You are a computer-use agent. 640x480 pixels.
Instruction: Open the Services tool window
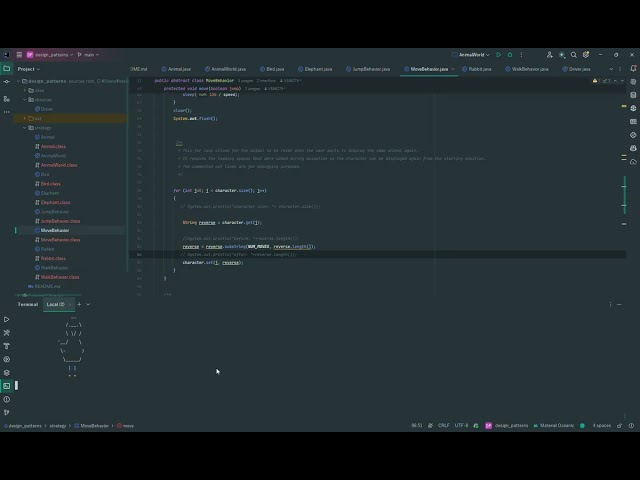pos(7,359)
